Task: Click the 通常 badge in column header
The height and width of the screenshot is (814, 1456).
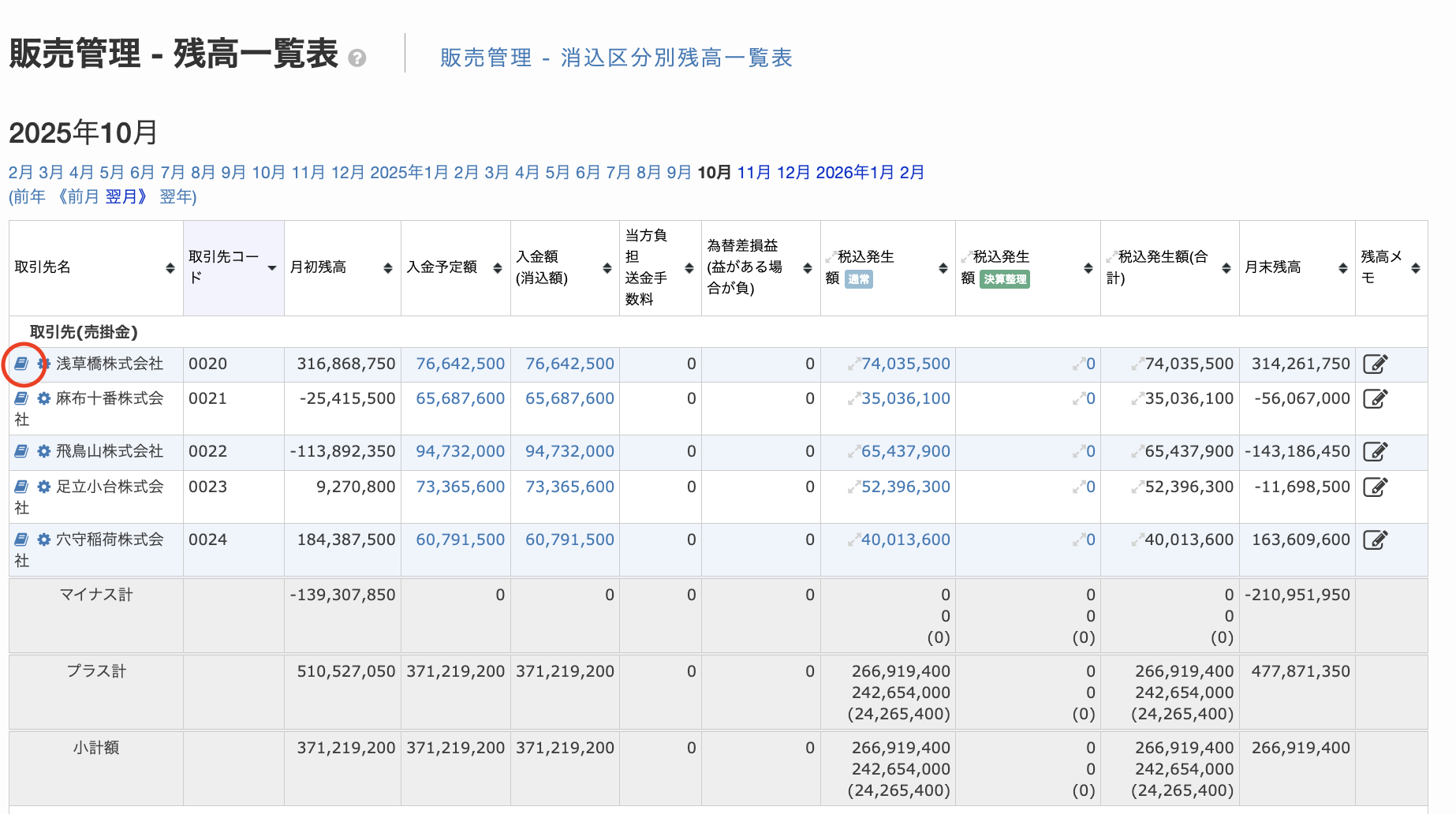Action: 859,279
